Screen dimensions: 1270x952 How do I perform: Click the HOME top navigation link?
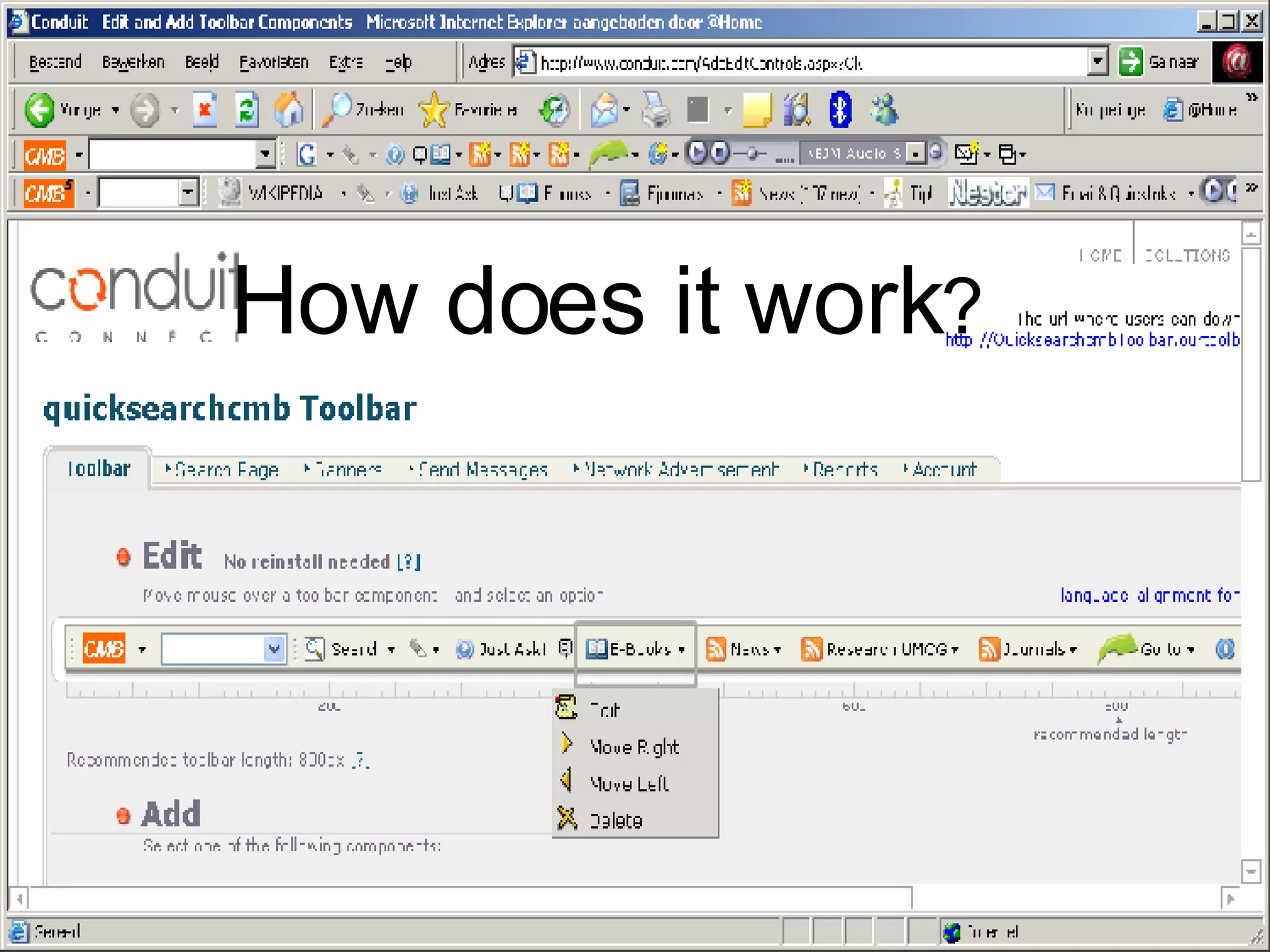coord(1101,255)
